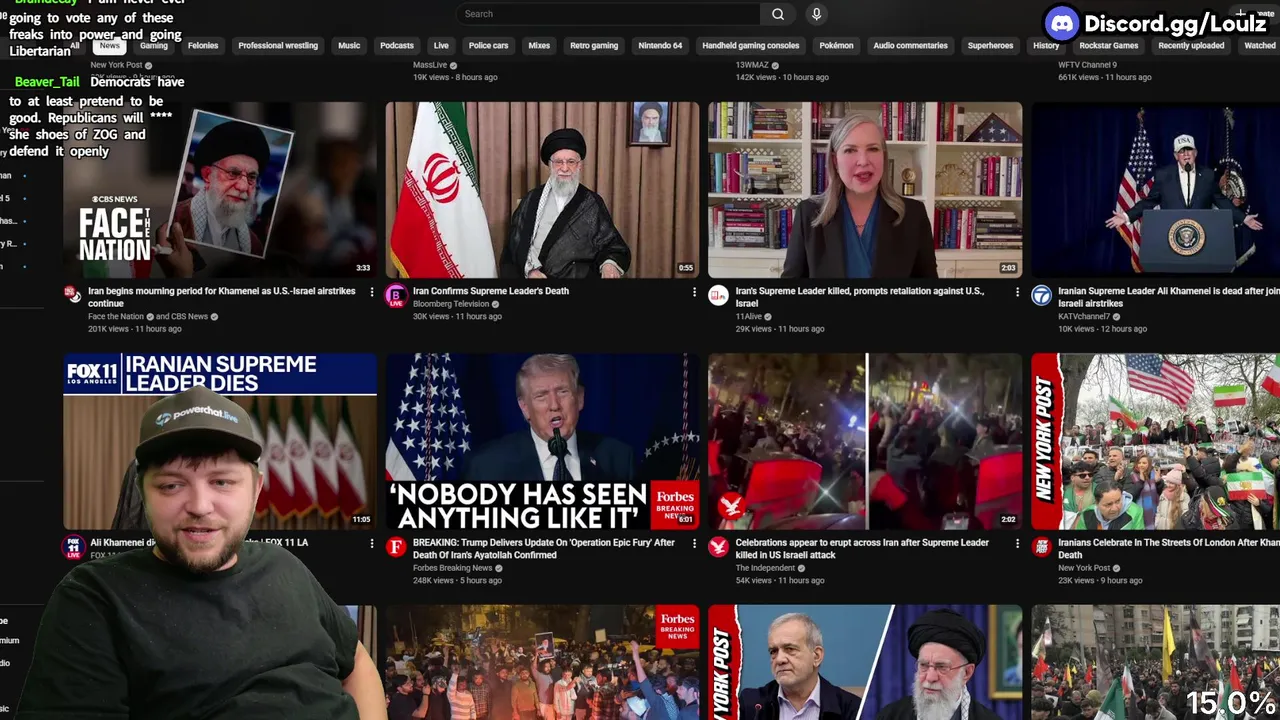Open more options for Iran begins mourning video
1280x720 pixels.
coord(372,292)
